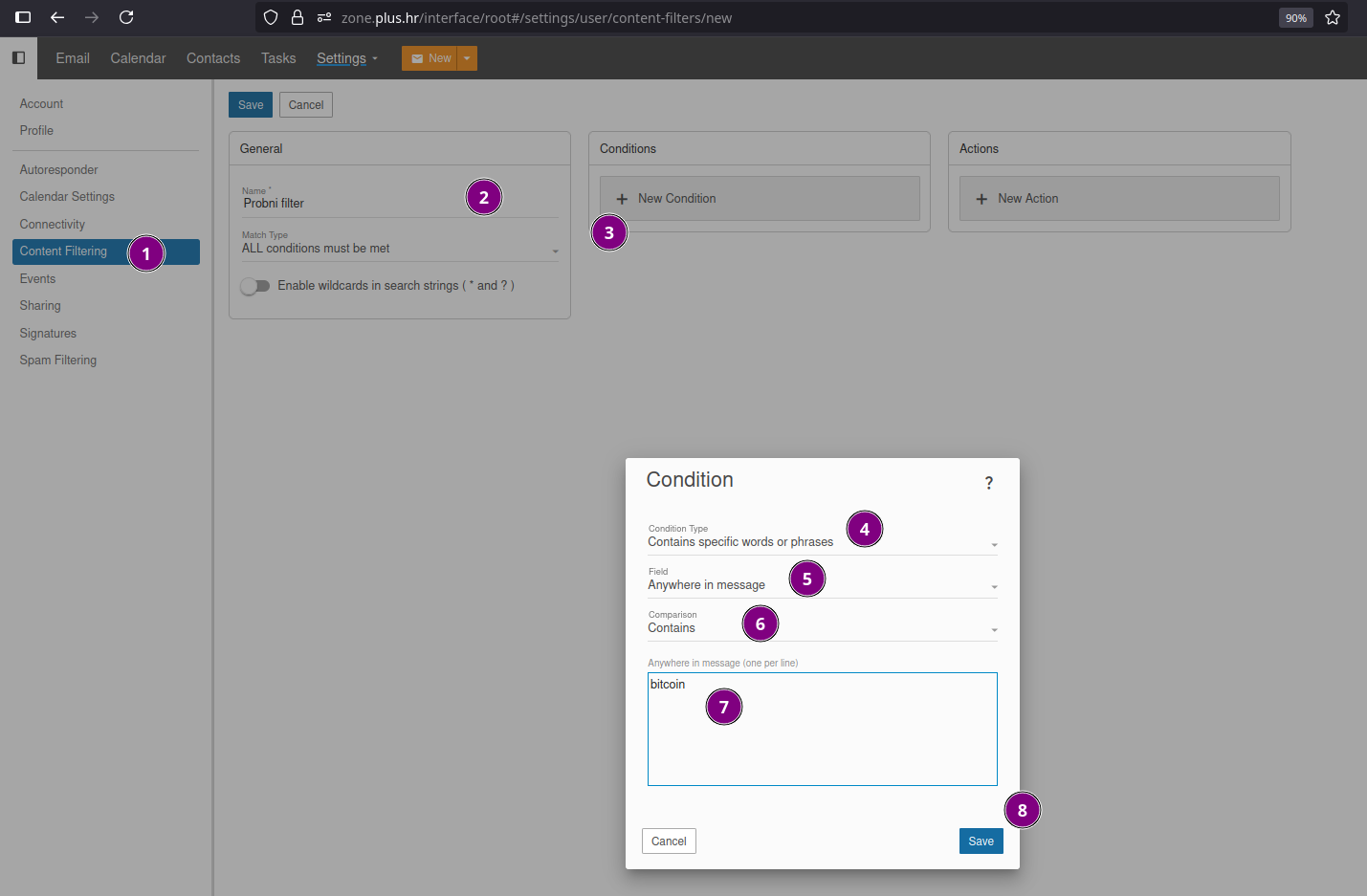Click the plus icon for New Action
1367x896 pixels.
click(x=981, y=199)
